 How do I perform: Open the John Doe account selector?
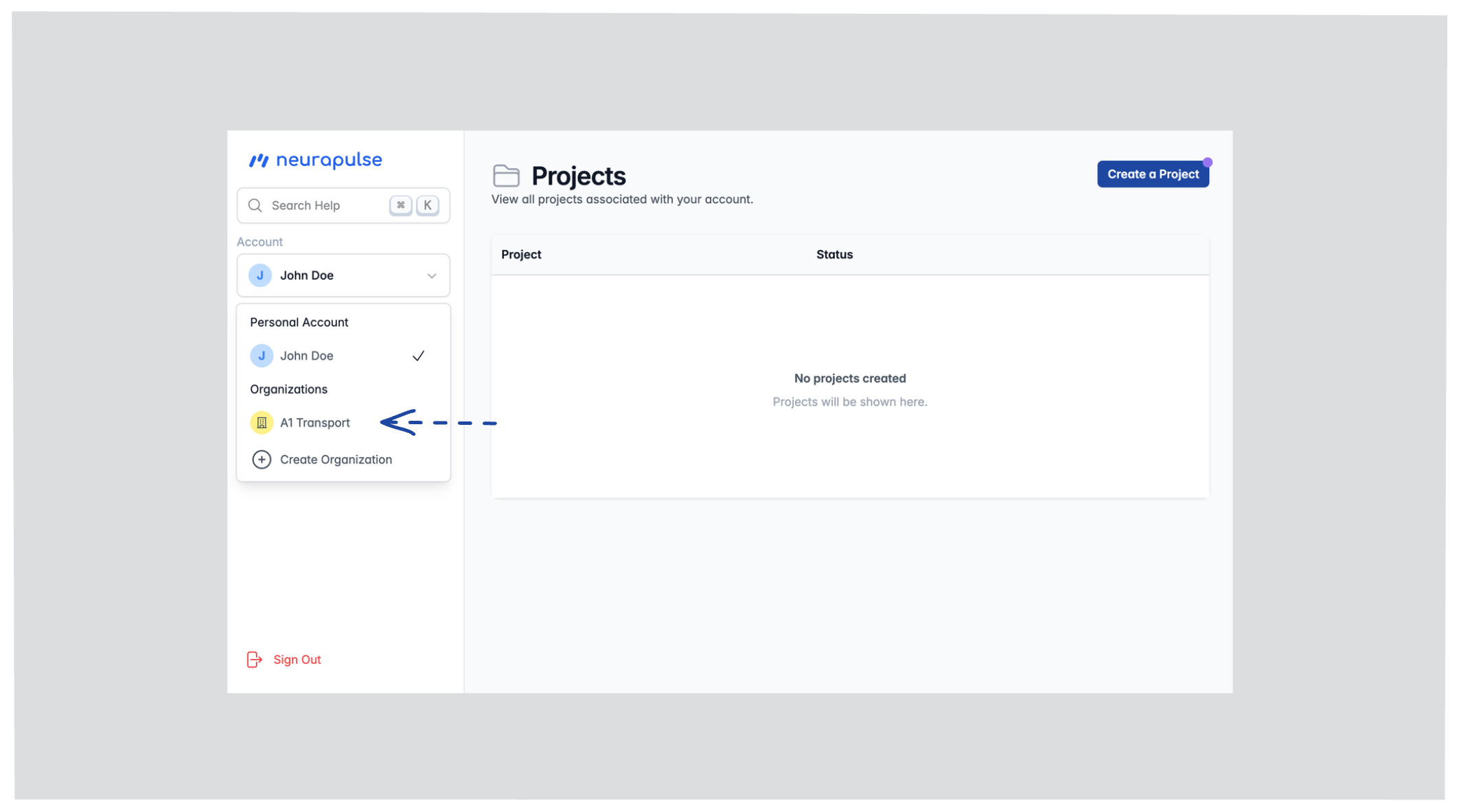tap(343, 275)
